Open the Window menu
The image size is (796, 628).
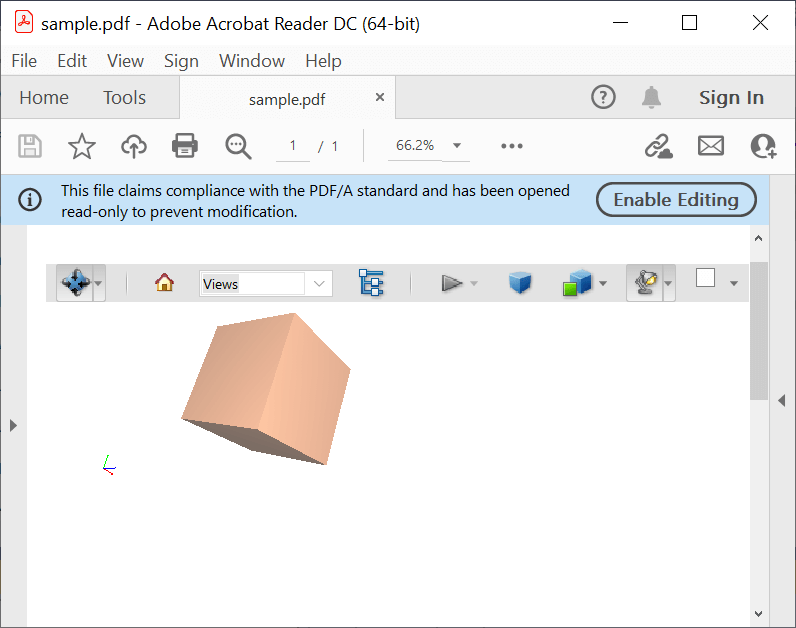tap(252, 61)
